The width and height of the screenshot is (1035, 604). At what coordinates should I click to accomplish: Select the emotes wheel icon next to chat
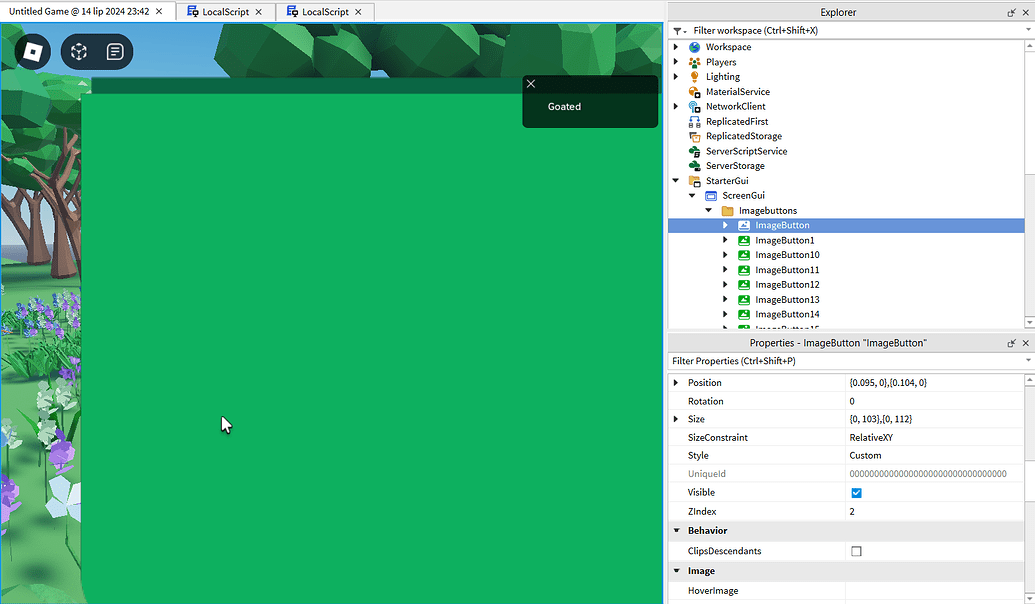pyautogui.click(x=78, y=51)
